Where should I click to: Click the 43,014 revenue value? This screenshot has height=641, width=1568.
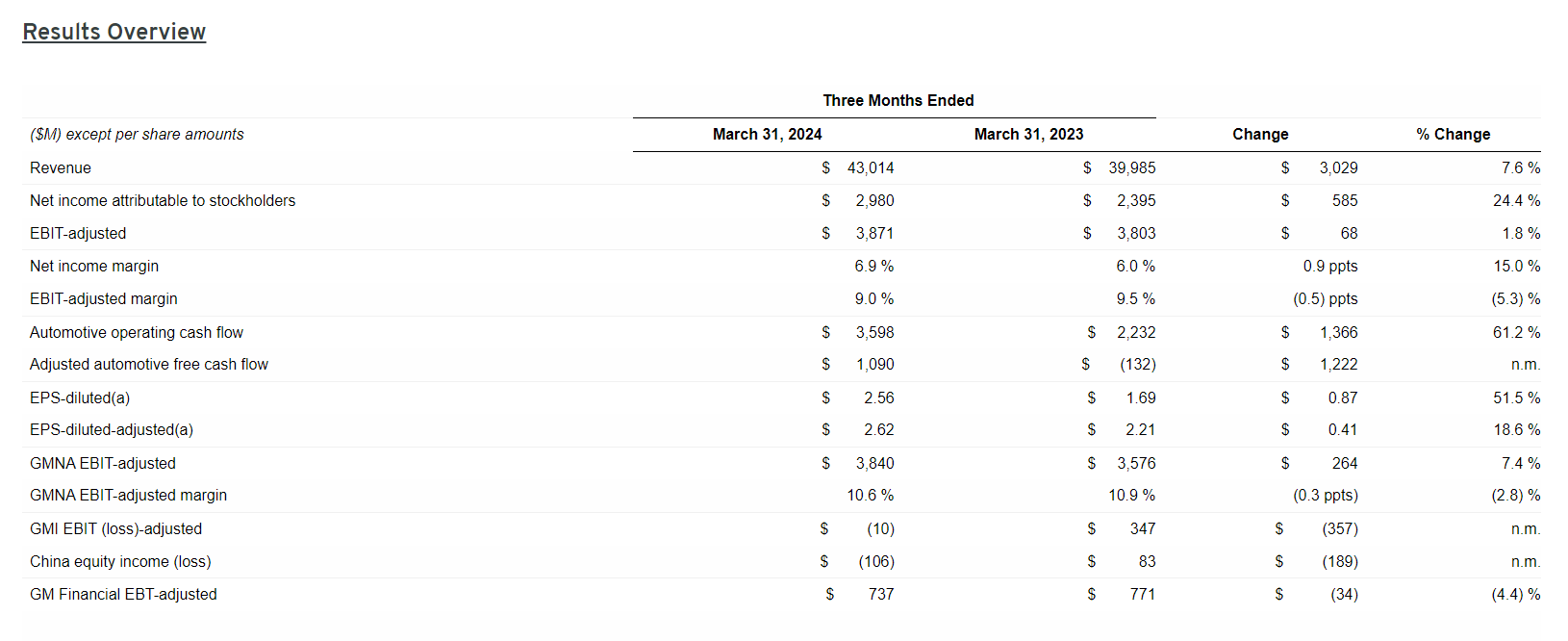pyautogui.click(x=870, y=168)
